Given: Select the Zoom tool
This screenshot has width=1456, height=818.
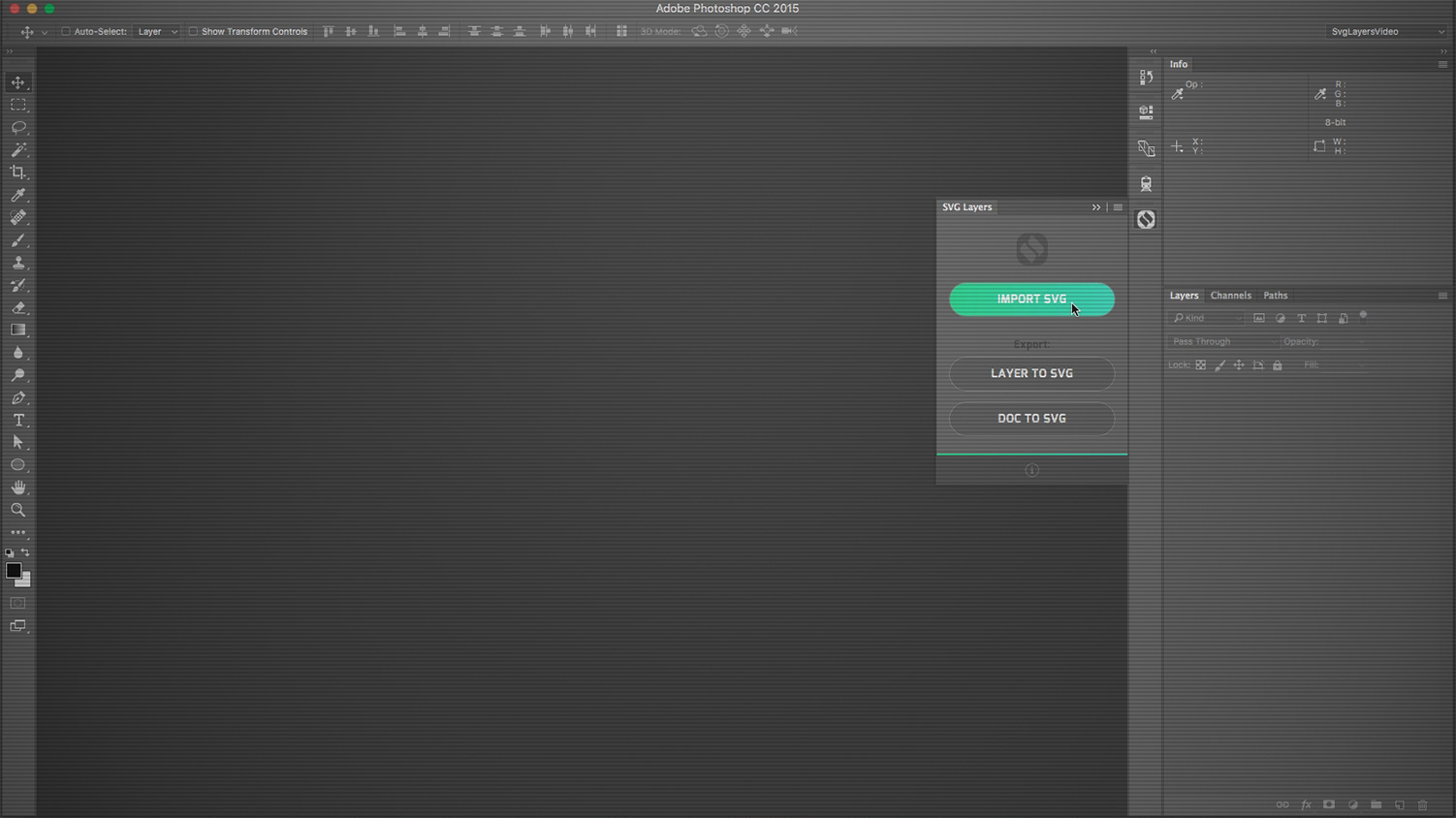Looking at the screenshot, I should pos(18,510).
